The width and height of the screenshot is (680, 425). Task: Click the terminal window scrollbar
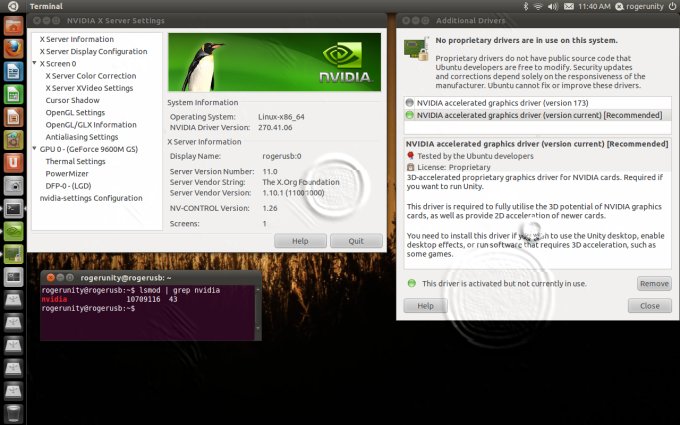tap(258, 309)
